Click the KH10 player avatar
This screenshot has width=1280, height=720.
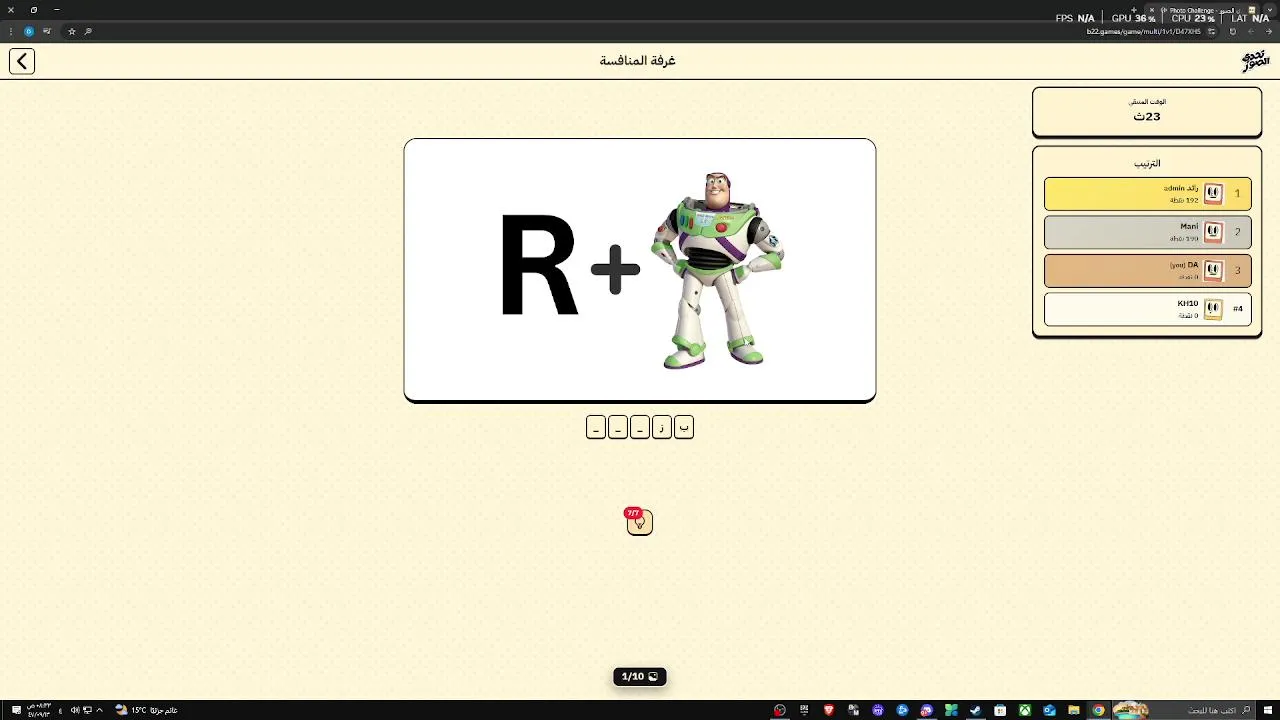[x=1213, y=309]
